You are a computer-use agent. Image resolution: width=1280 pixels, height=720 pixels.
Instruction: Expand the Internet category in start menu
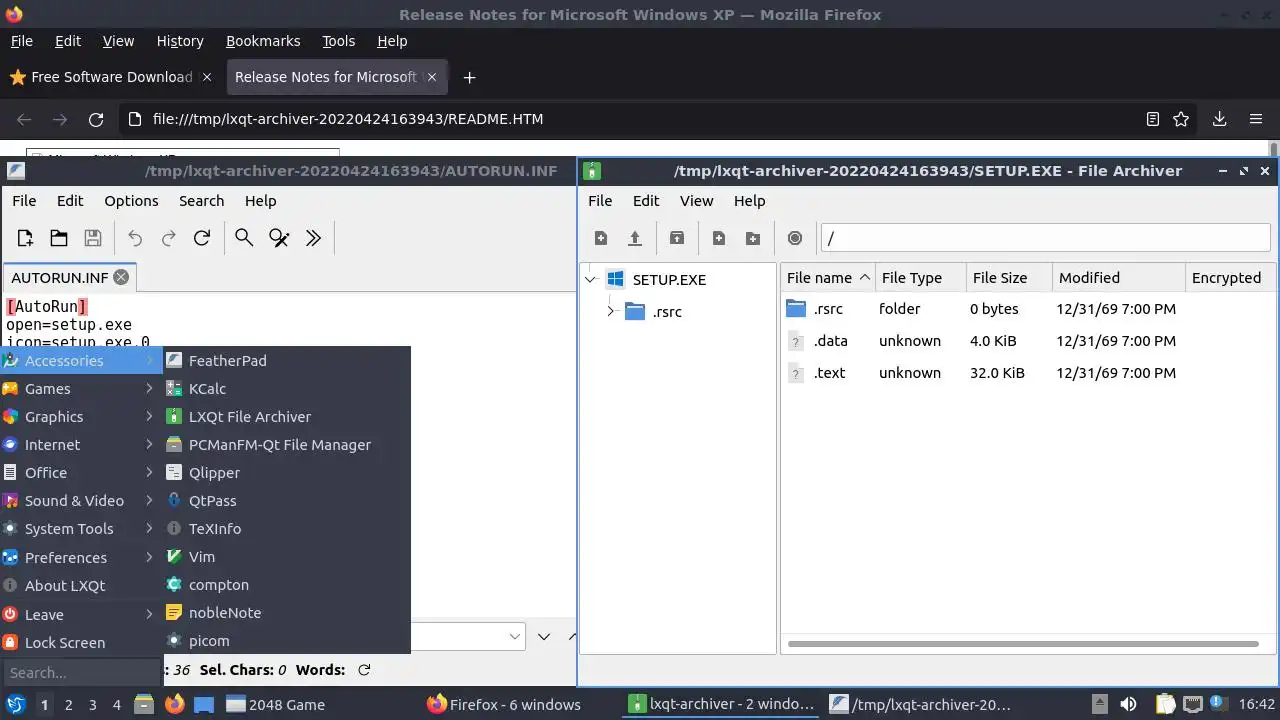pyautogui.click(x=81, y=445)
